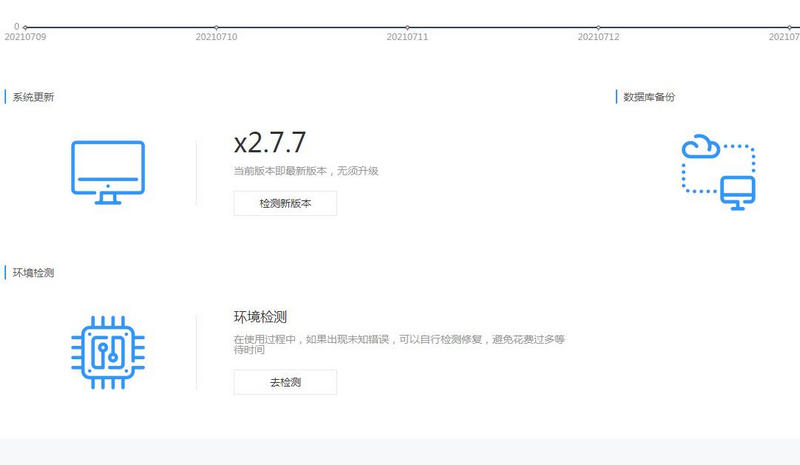This screenshot has height=465, width=800.
Task: Click the 数据库备份 section heading
Action: tap(649, 97)
